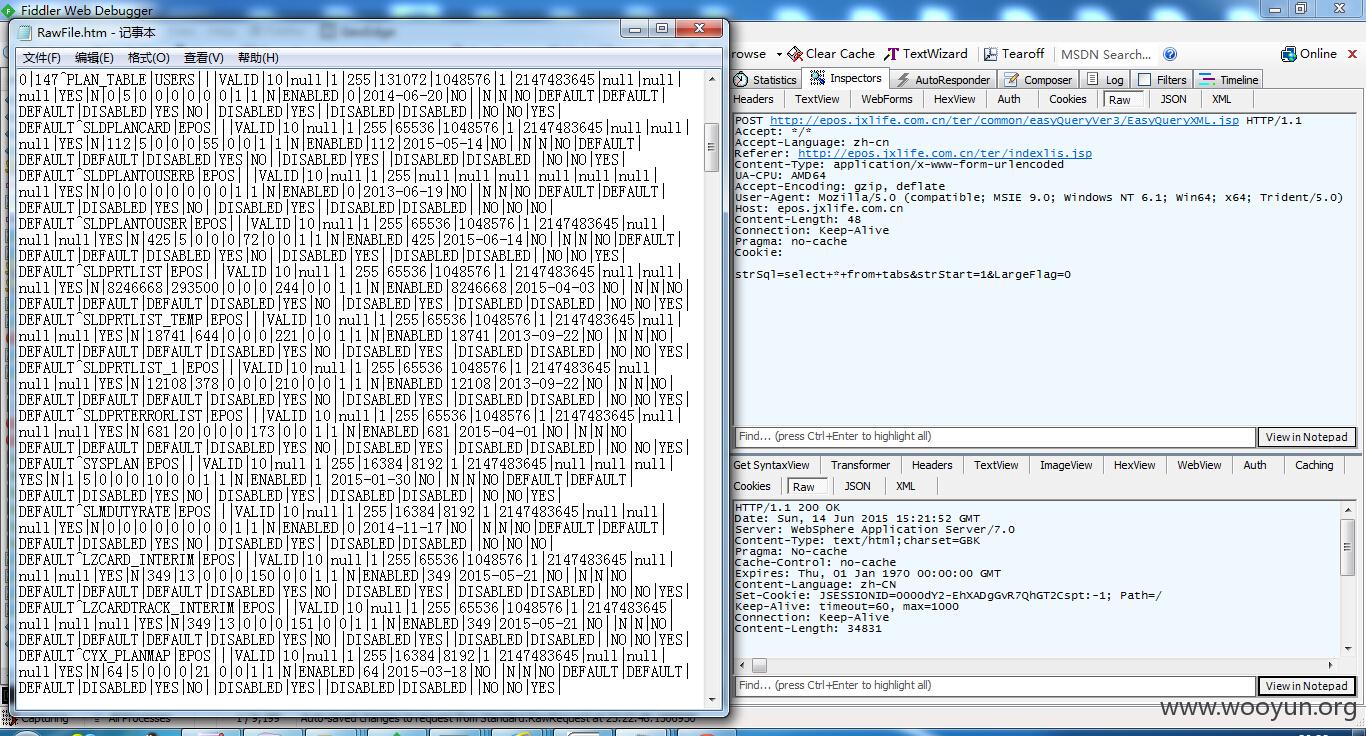Switch to the Timeline tab
The width and height of the screenshot is (1366, 736).
[1229, 80]
